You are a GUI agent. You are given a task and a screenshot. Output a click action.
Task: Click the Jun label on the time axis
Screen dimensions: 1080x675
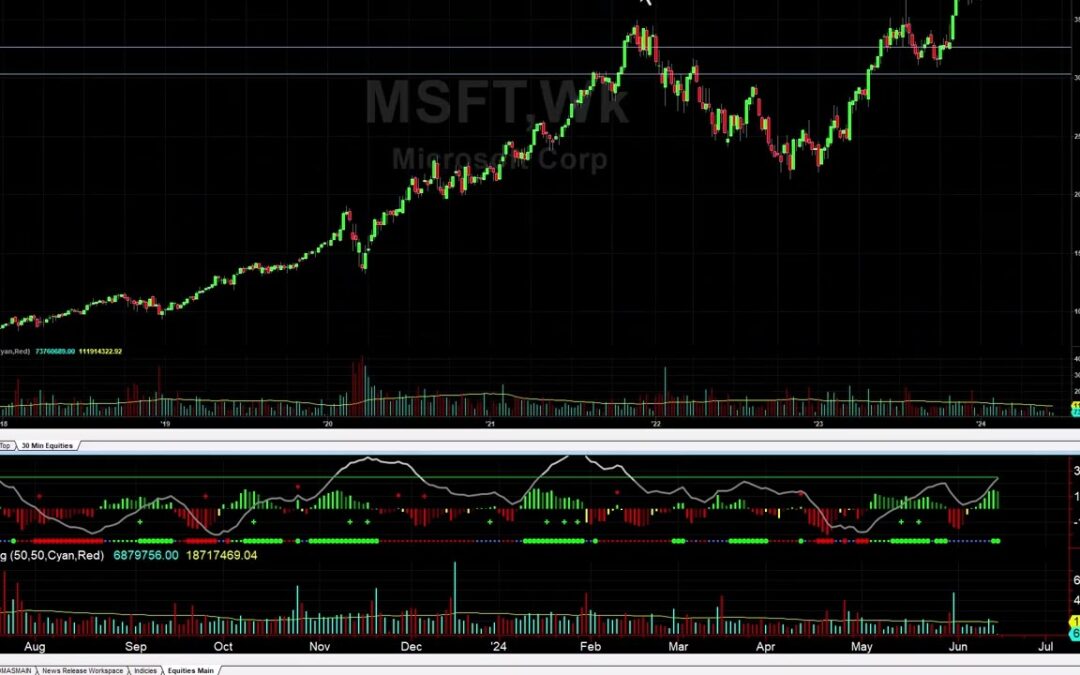958,647
